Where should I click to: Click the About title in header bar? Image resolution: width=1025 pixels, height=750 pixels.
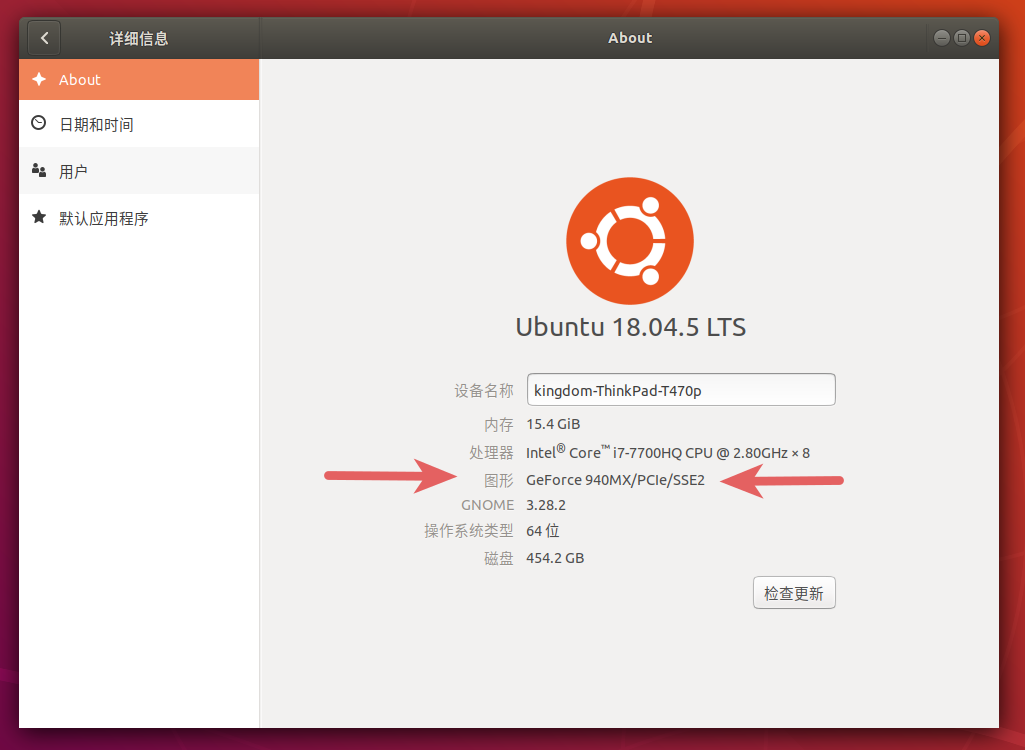click(630, 38)
